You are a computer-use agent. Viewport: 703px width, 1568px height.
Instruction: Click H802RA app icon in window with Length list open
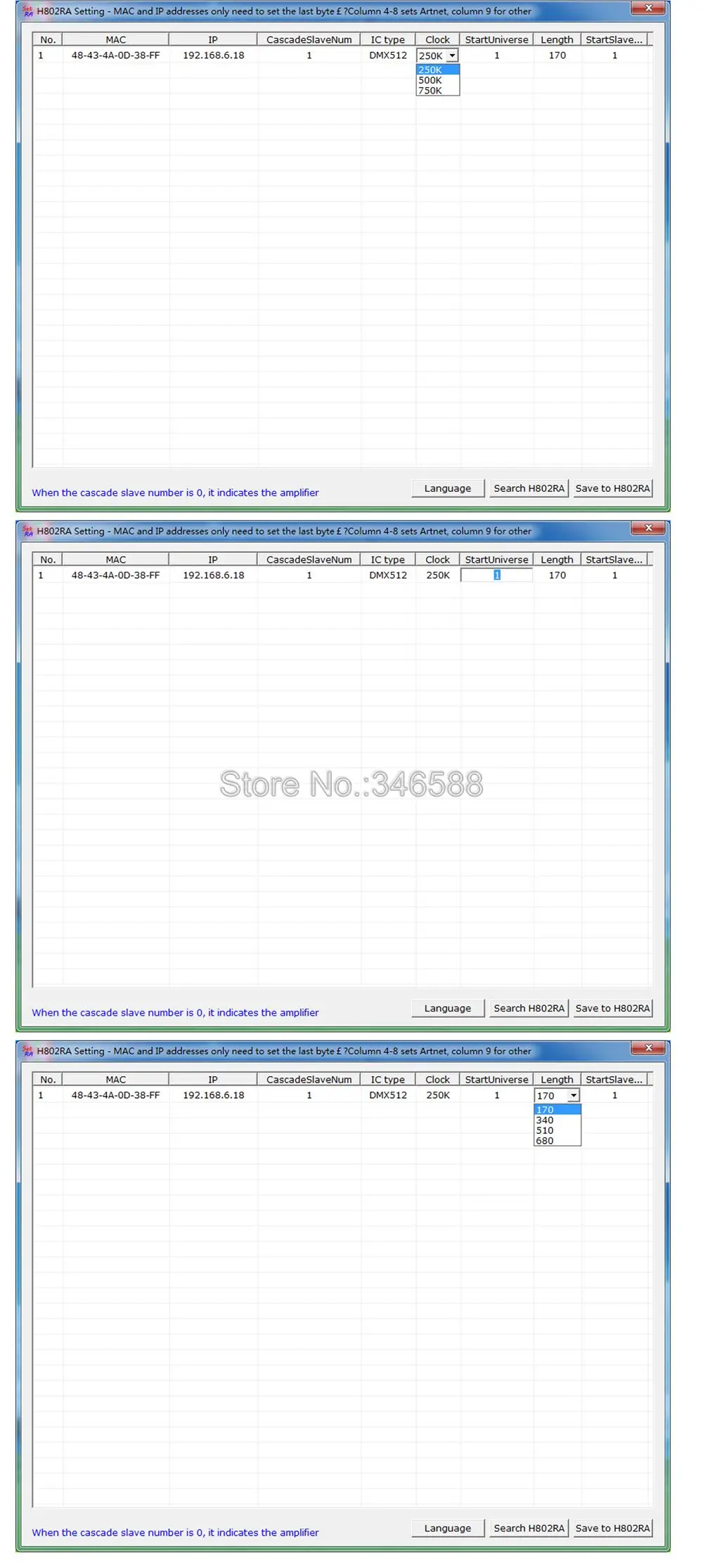28,1051
